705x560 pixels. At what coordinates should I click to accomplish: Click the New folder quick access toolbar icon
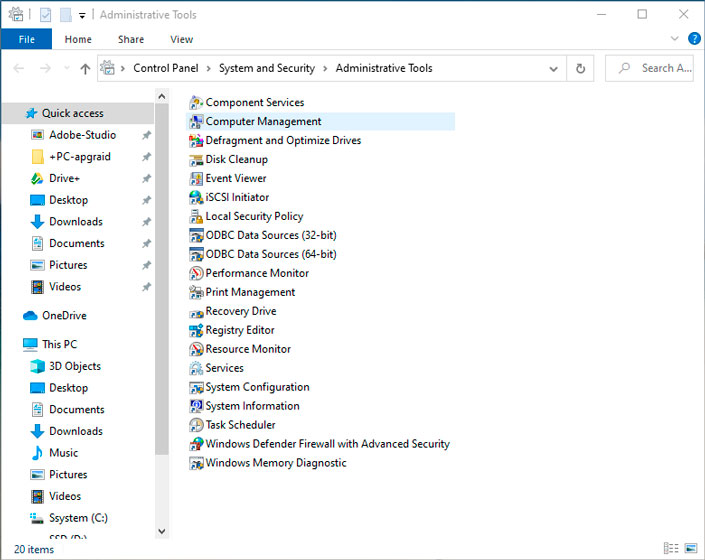(x=66, y=15)
